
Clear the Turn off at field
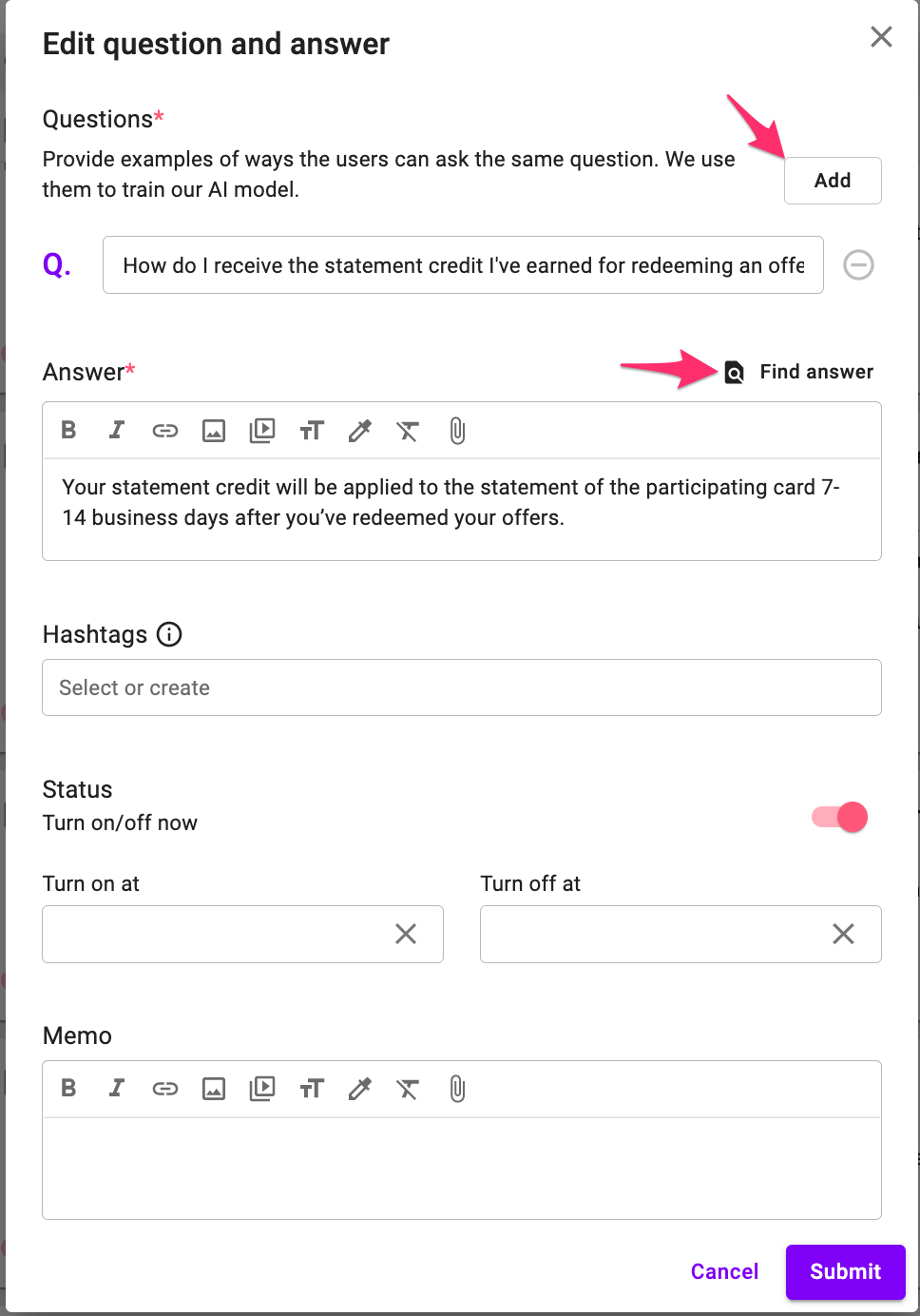pyautogui.click(x=843, y=934)
